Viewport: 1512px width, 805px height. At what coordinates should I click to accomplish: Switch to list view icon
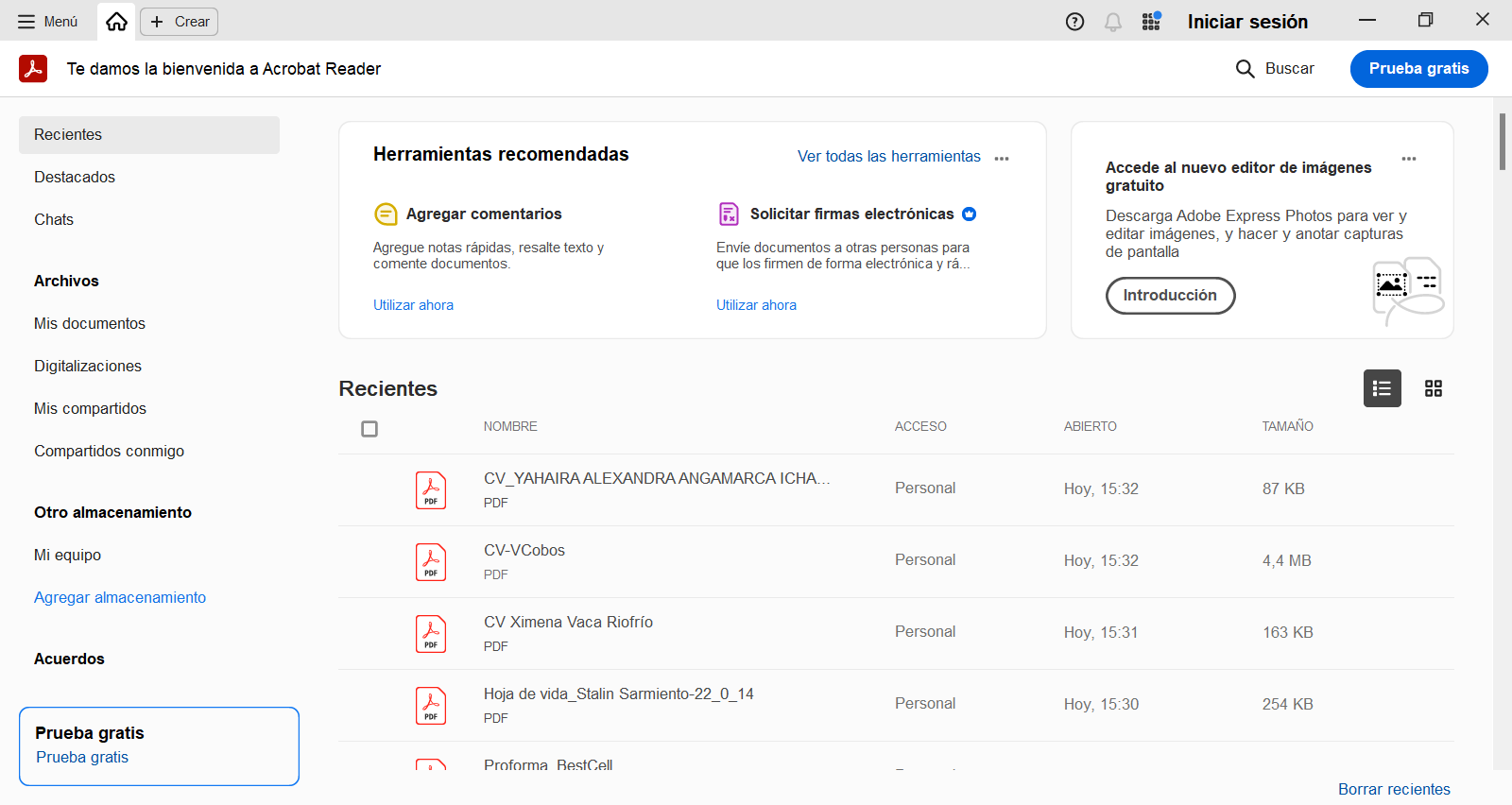[x=1382, y=388]
